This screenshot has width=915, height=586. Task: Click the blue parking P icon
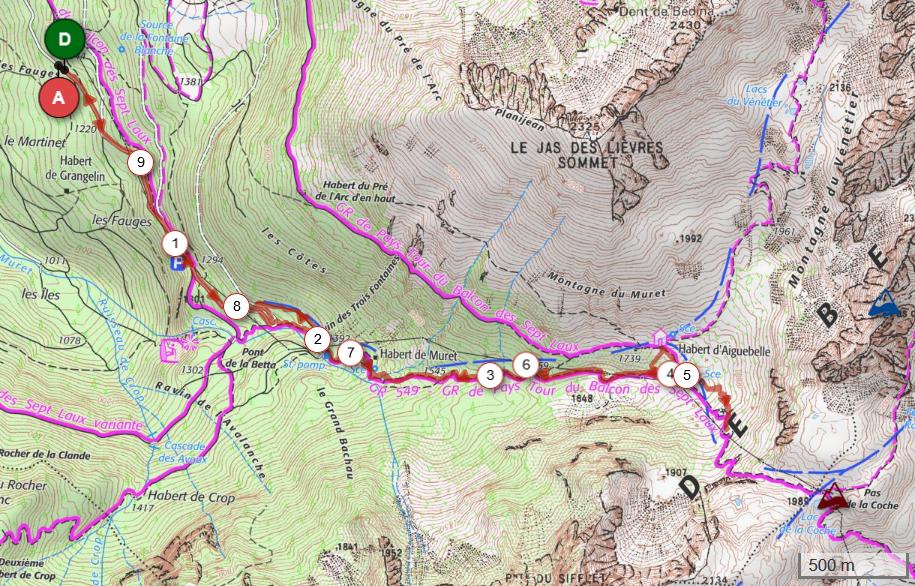click(x=176, y=264)
